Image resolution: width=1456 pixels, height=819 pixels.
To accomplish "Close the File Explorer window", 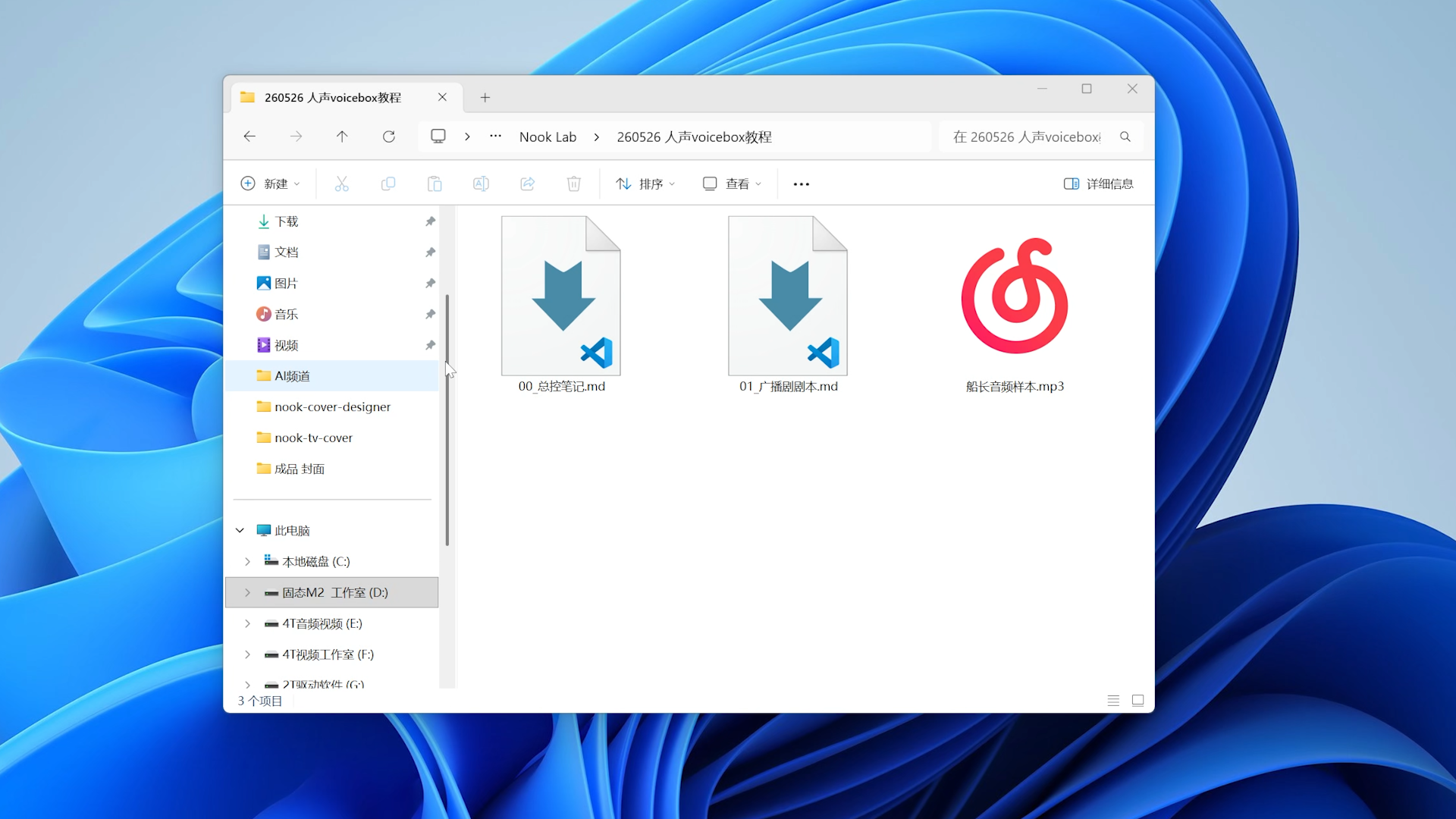I will [x=1132, y=89].
